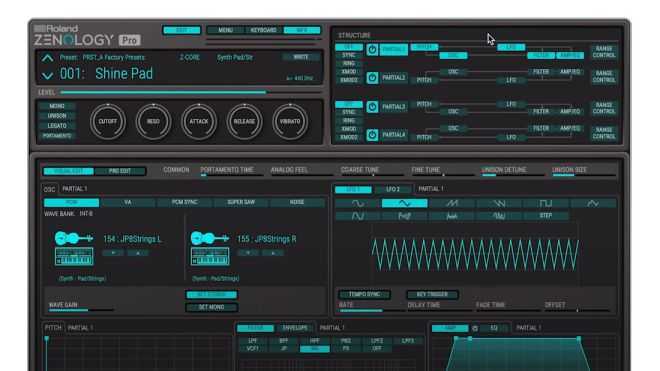Select the STEP LFO waveform button
The height and width of the screenshot is (371, 660).
546,216
